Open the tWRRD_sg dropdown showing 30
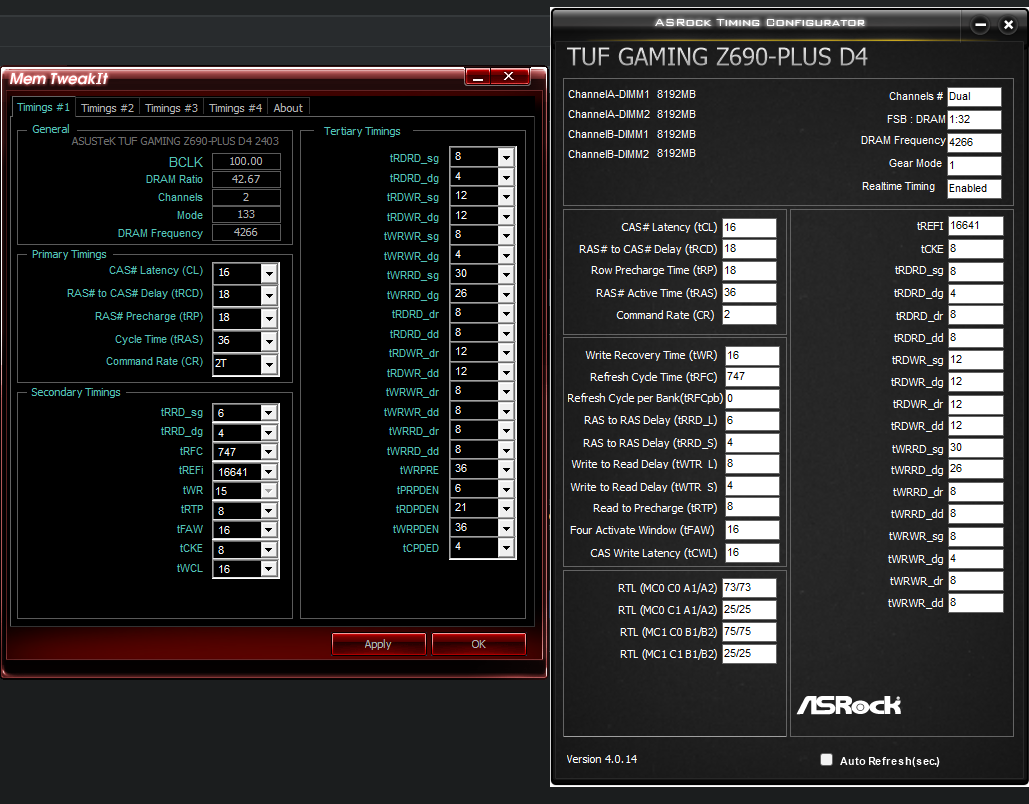The width and height of the screenshot is (1029, 804). [506, 274]
